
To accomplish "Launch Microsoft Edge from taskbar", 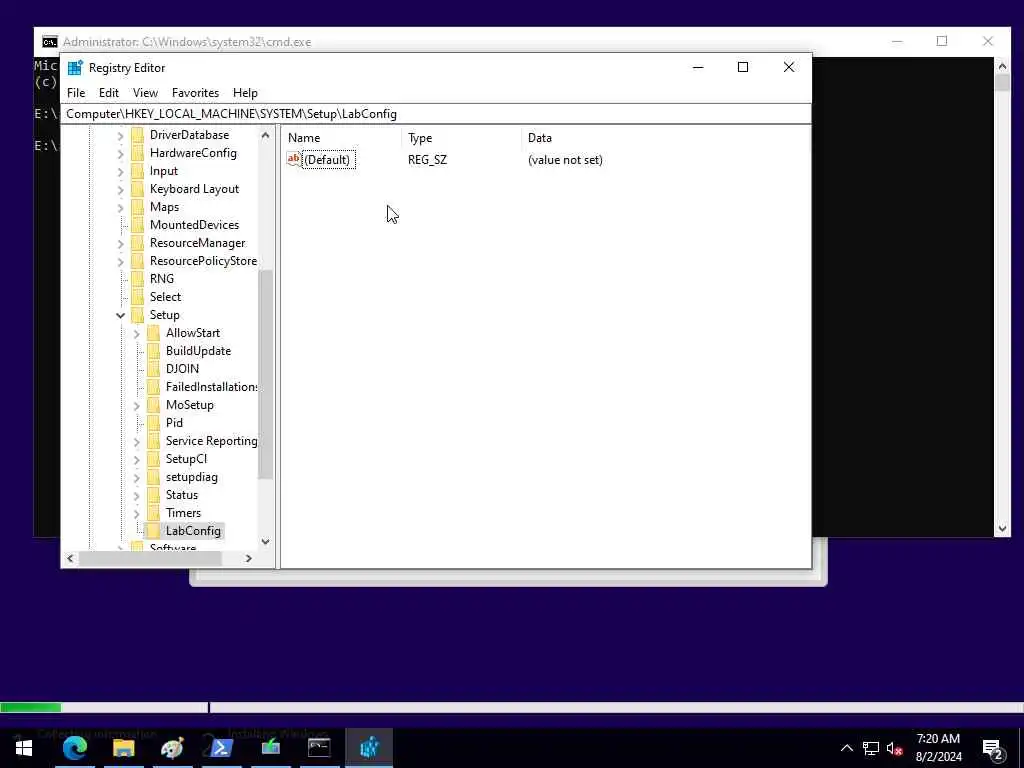I will tap(74, 748).
